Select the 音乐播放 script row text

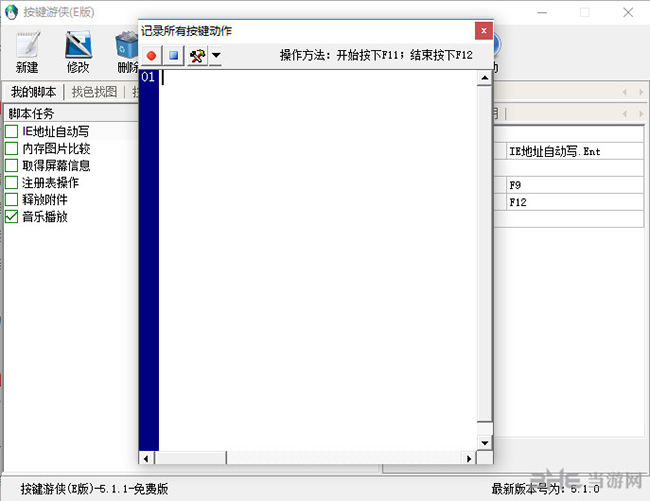click(x=45, y=216)
